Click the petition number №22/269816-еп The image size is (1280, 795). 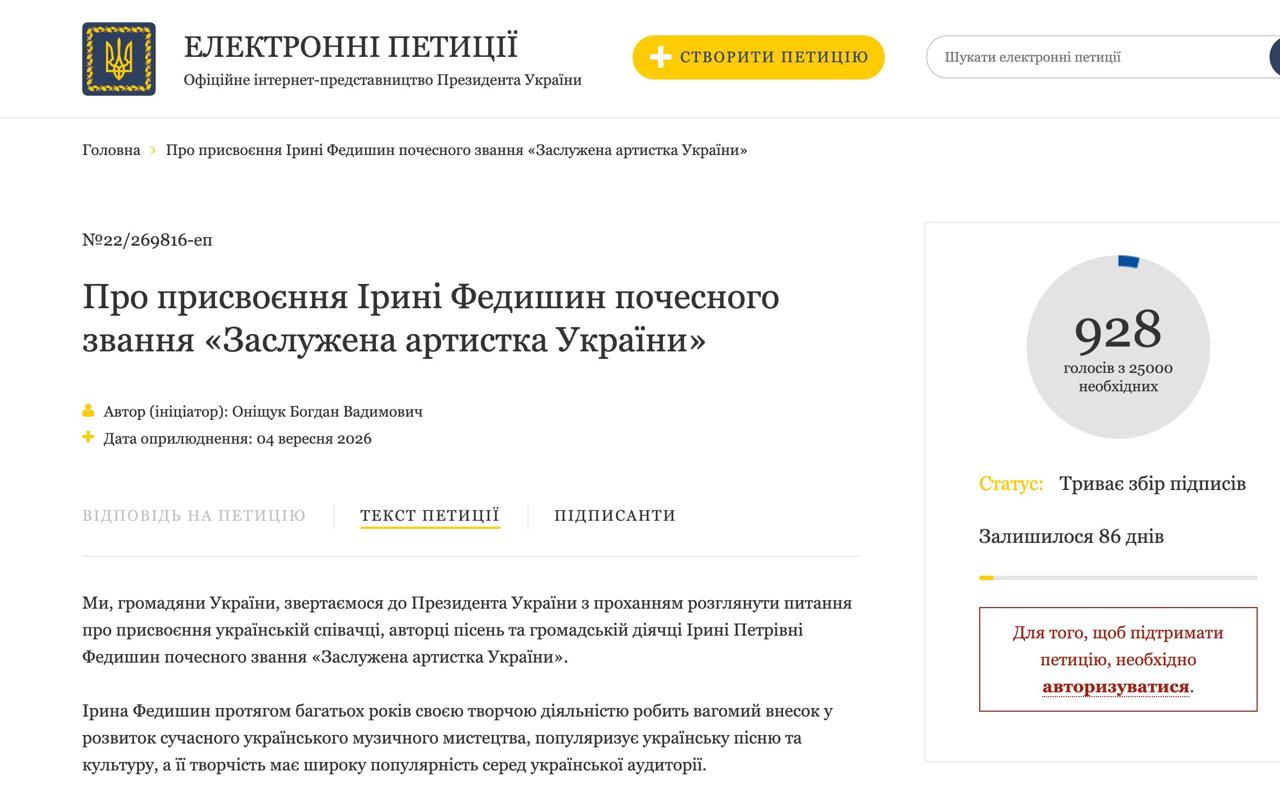pyautogui.click(x=147, y=240)
